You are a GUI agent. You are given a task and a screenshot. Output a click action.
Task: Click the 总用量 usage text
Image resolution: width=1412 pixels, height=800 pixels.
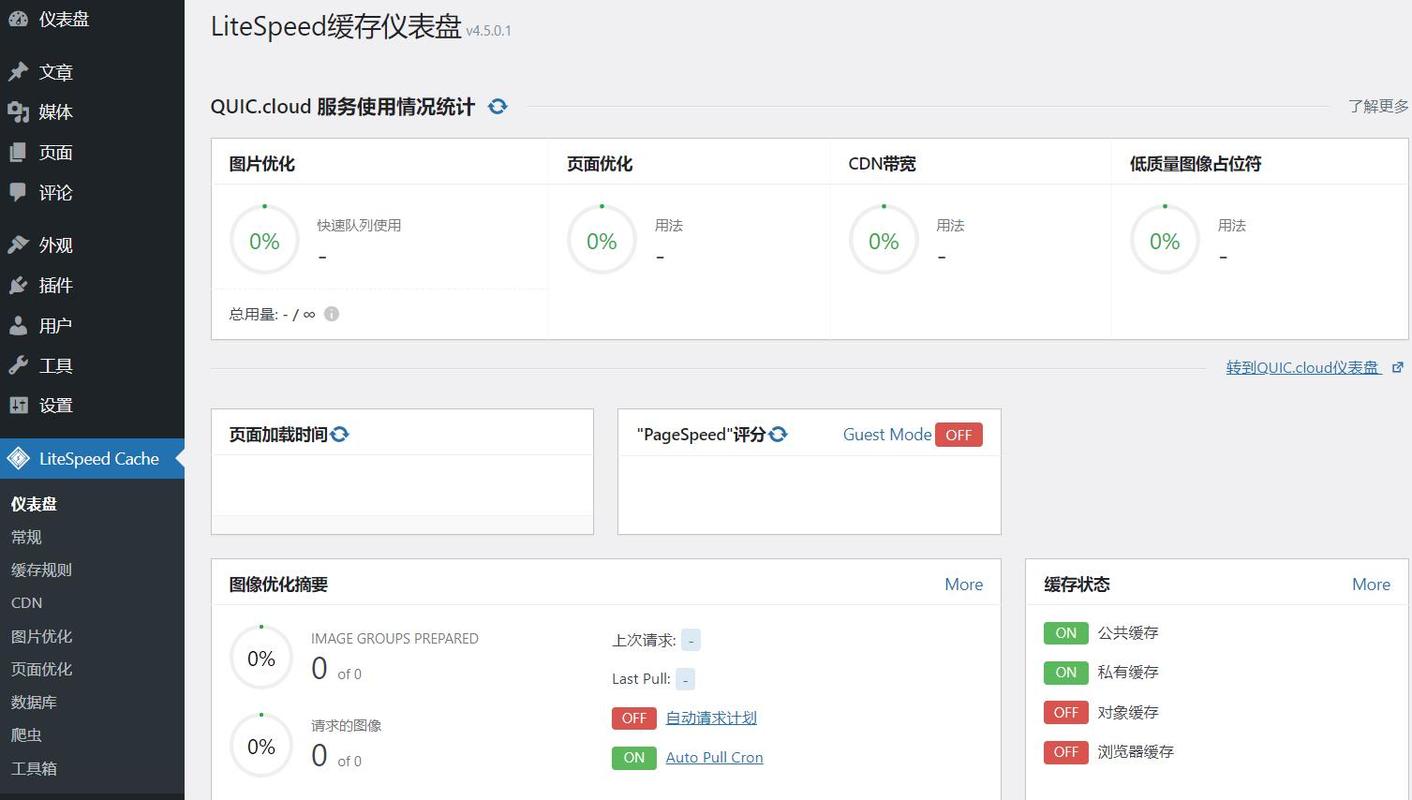[x=272, y=314]
